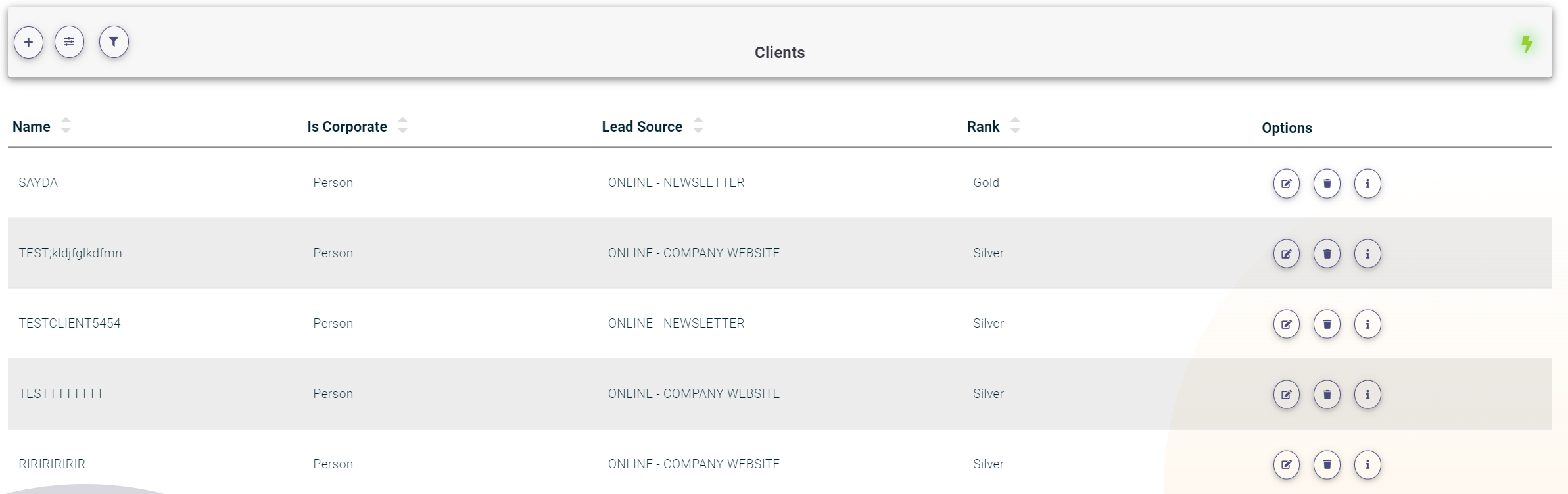Screen dimensions: 1568x494
Task: Click the TESTCLIENT5454 name cell
Action: (70, 324)
